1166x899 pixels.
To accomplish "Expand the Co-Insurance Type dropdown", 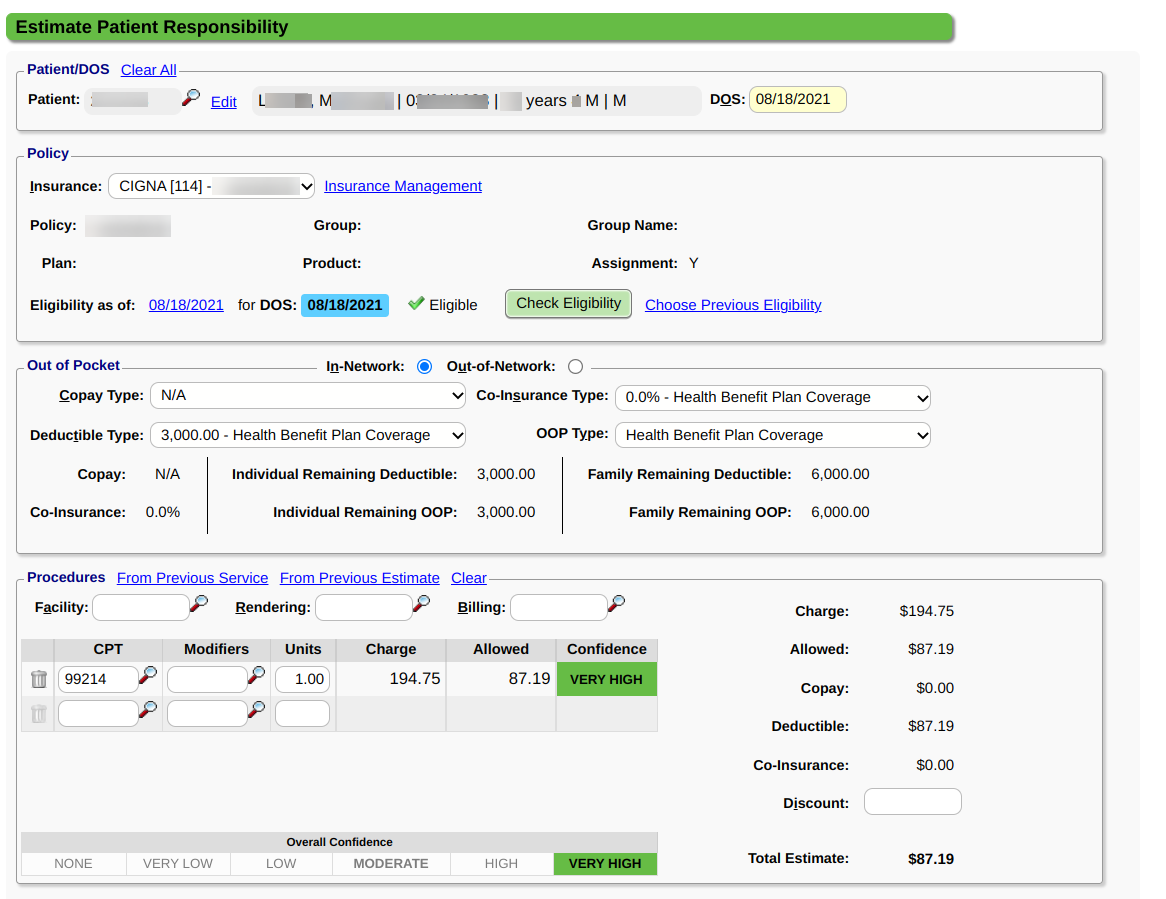I will point(772,397).
